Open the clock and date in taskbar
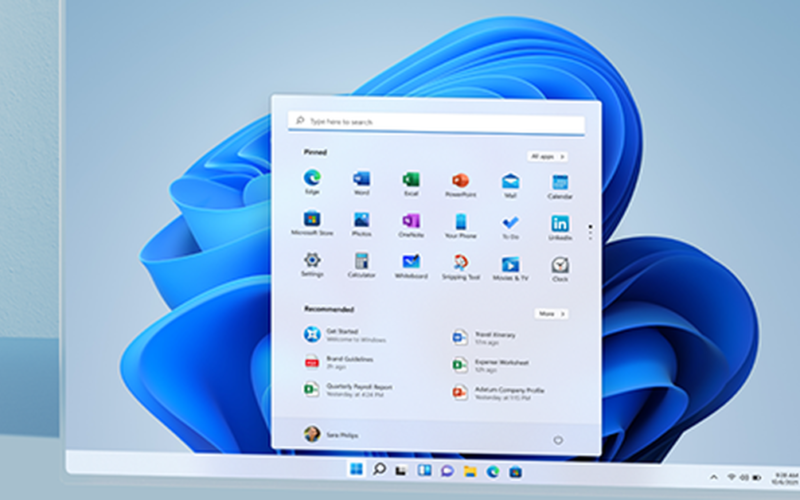The image size is (800, 500). tap(785, 478)
